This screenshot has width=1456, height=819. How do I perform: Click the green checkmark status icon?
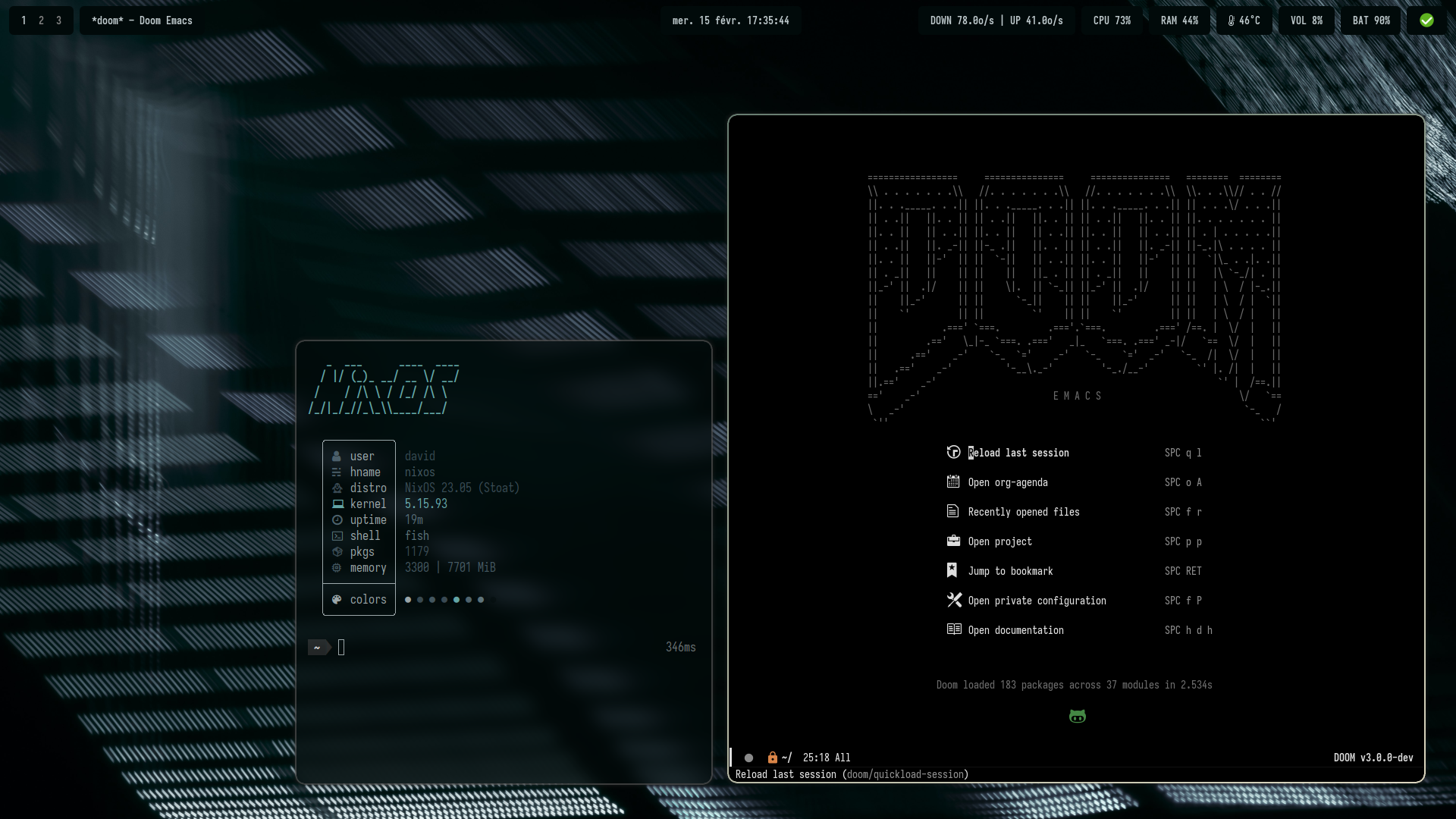(1426, 20)
